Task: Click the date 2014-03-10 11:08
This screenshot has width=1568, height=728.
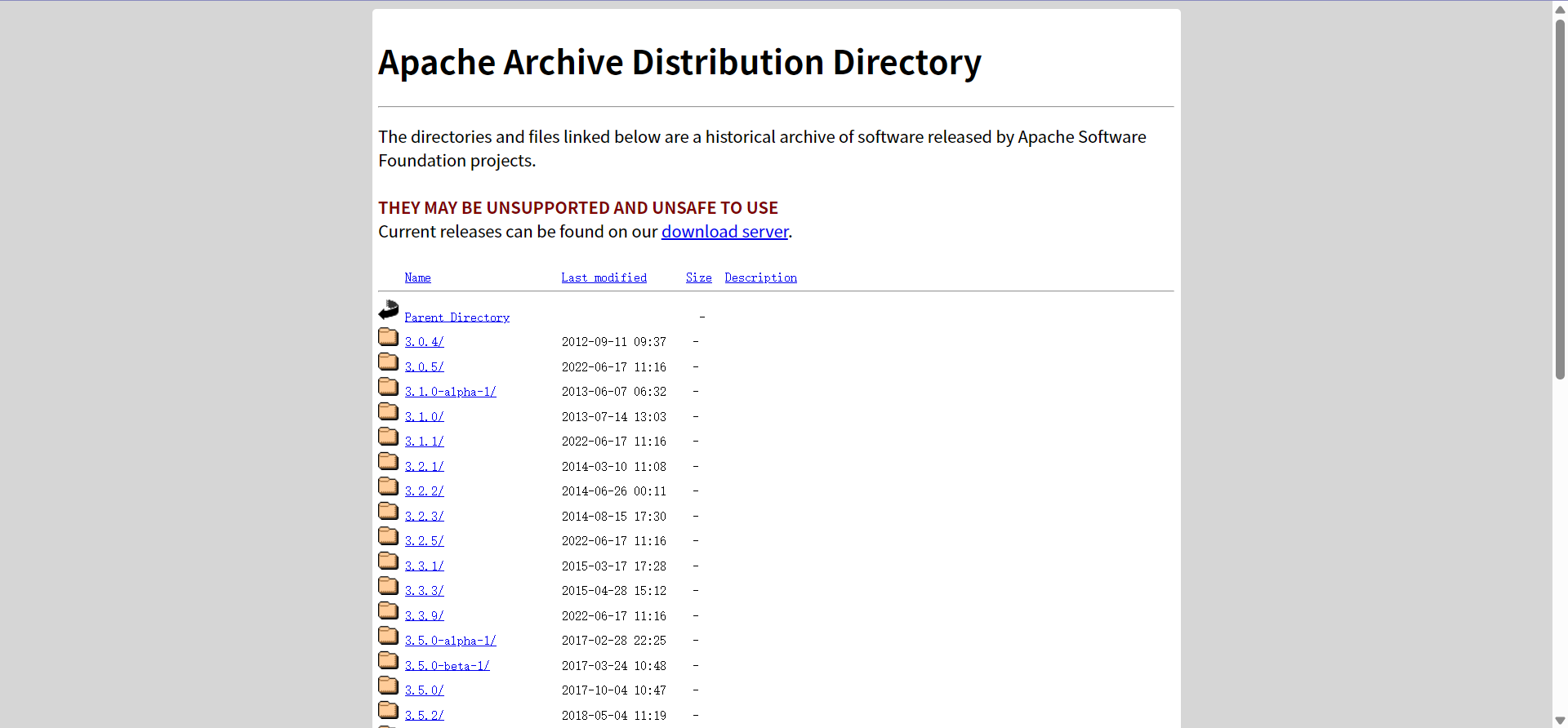Action: (x=613, y=467)
